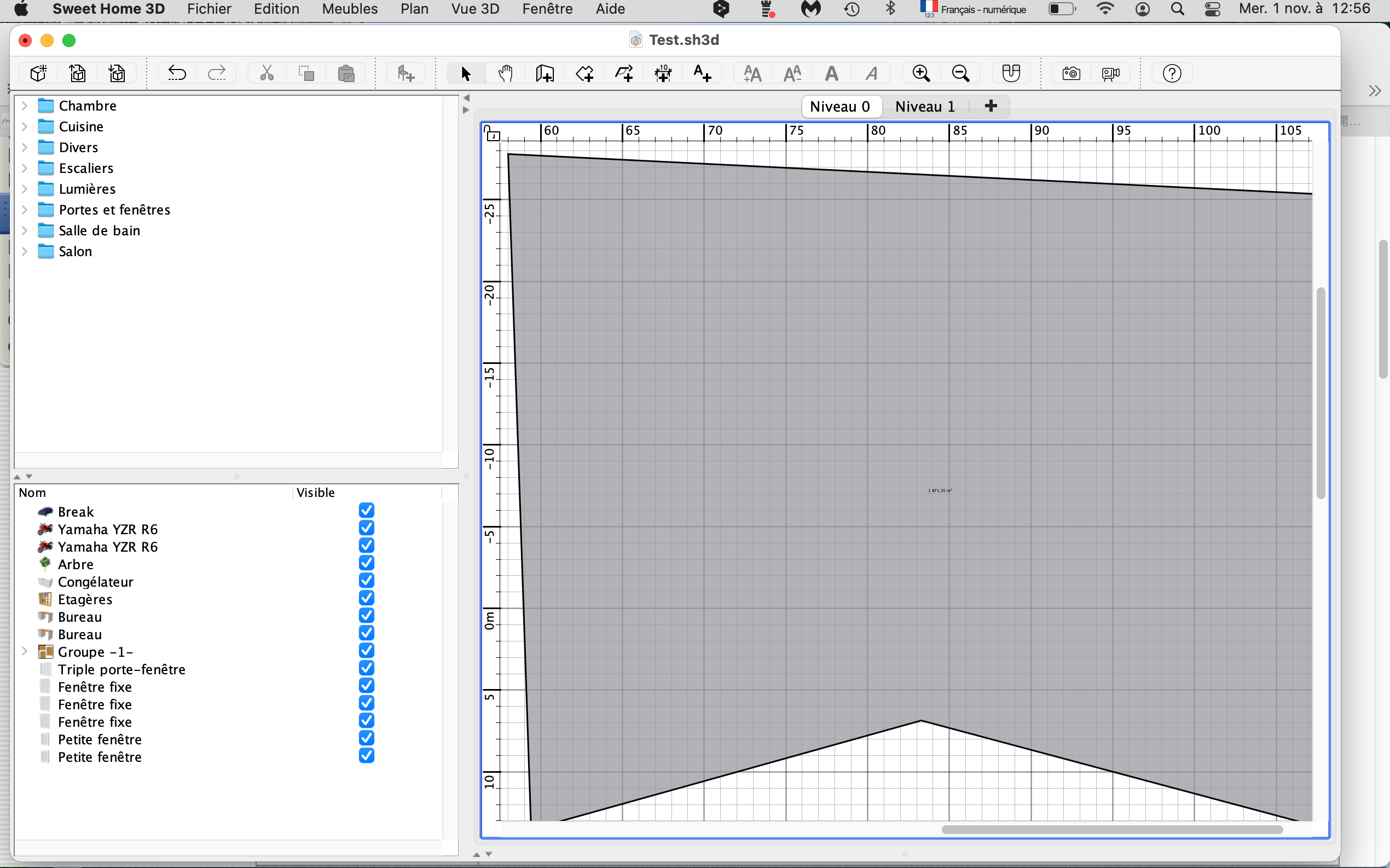This screenshot has width=1390, height=868.
Task: Click the plan vertical scrollbar thumb
Action: point(1320,394)
